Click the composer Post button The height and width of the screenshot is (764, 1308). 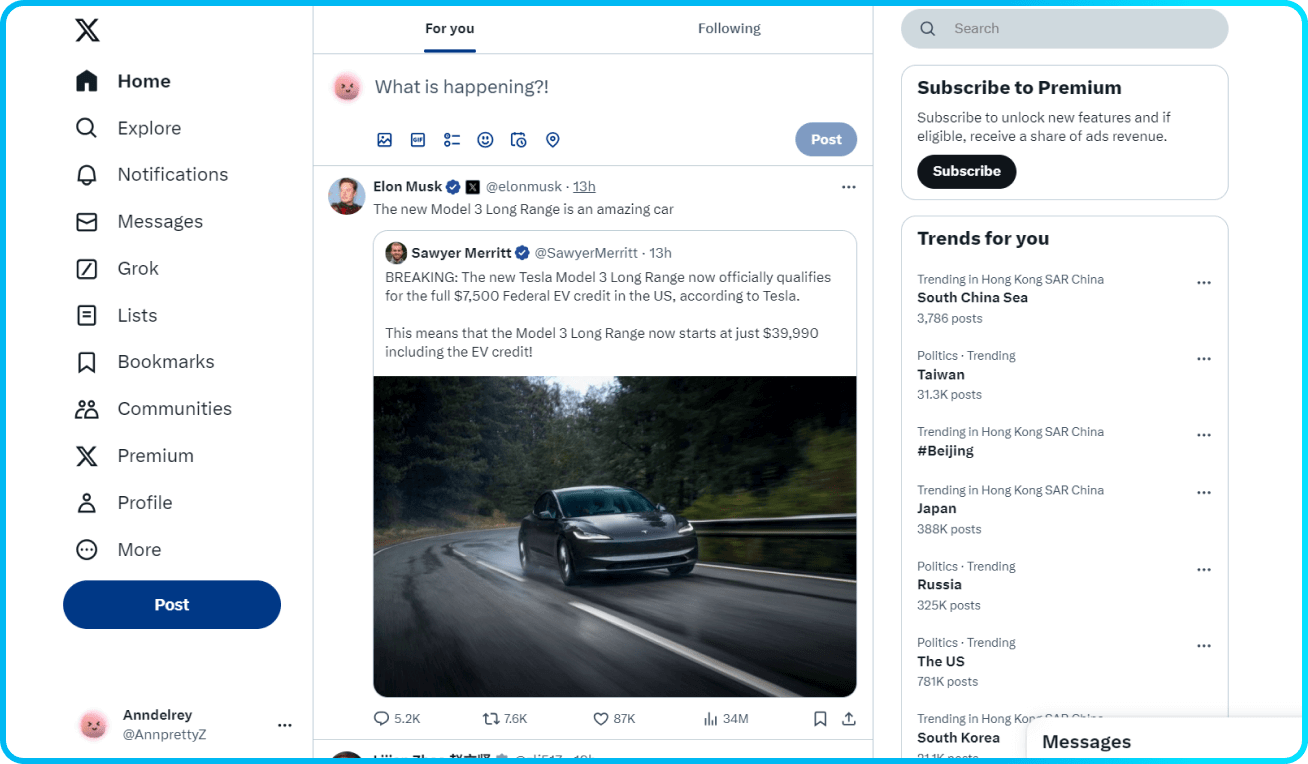[x=826, y=140]
